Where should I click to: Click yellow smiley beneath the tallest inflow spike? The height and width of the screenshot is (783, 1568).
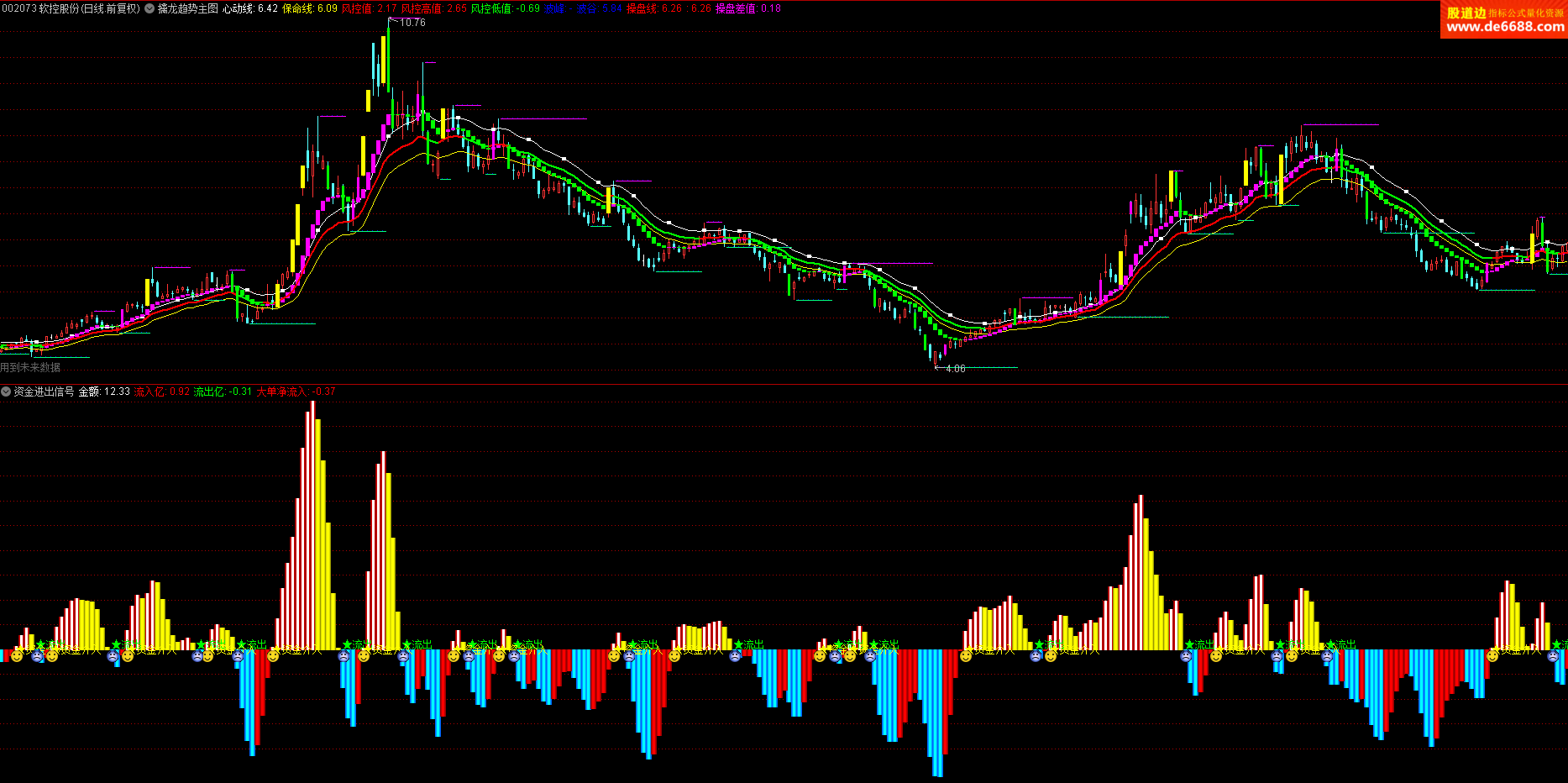coord(273,655)
